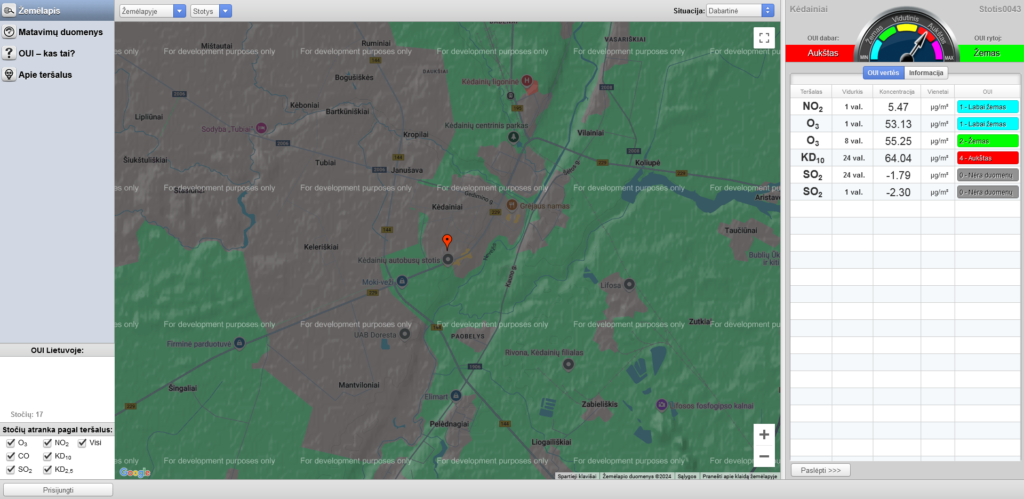Select the NO2 concentration 5.47 cell

tap(897, 106)
